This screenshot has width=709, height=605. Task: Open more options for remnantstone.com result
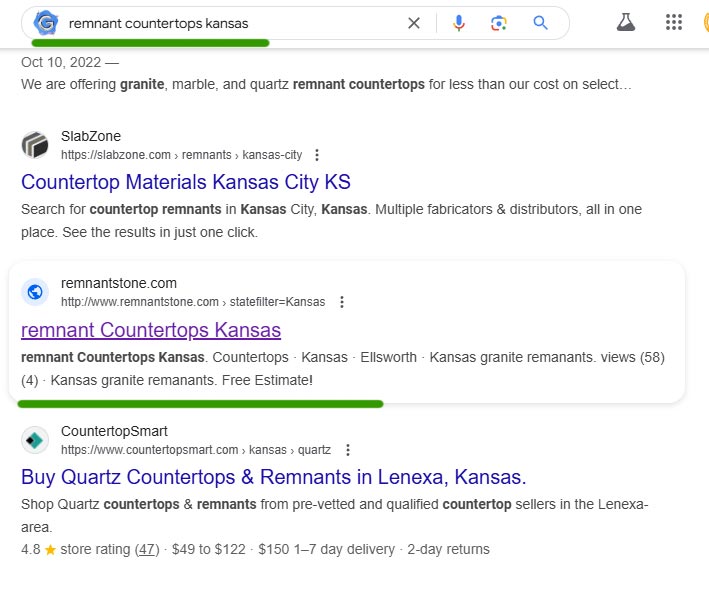pyautogui.click(x=342, y=302)
